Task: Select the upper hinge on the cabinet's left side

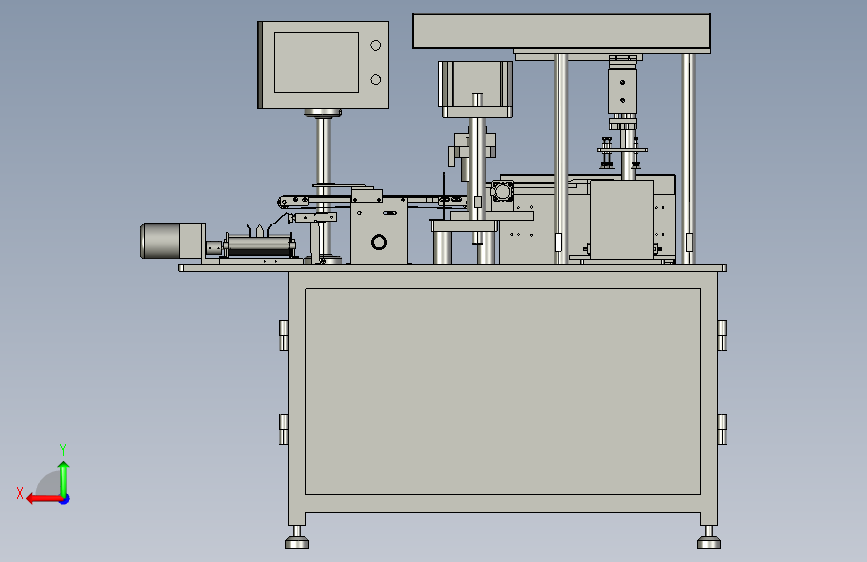Action: click(284, 335)
